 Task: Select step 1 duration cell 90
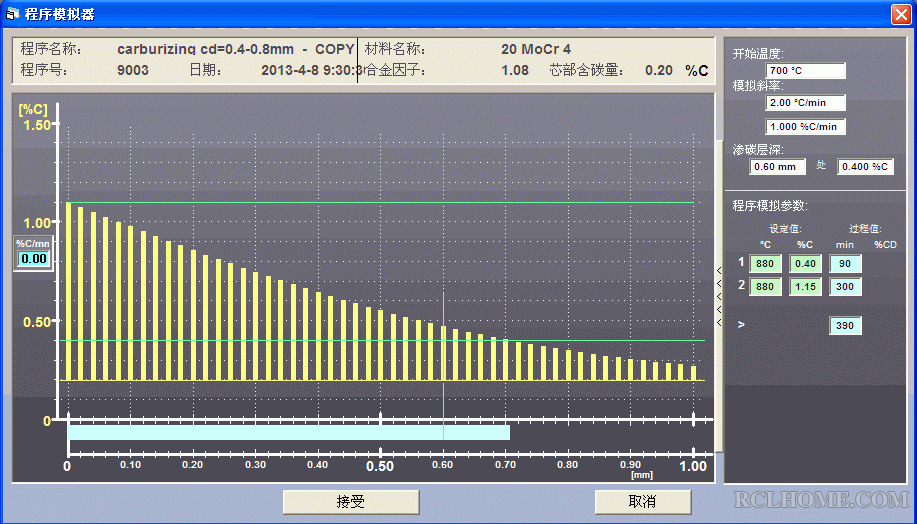(x=845, y=264)
